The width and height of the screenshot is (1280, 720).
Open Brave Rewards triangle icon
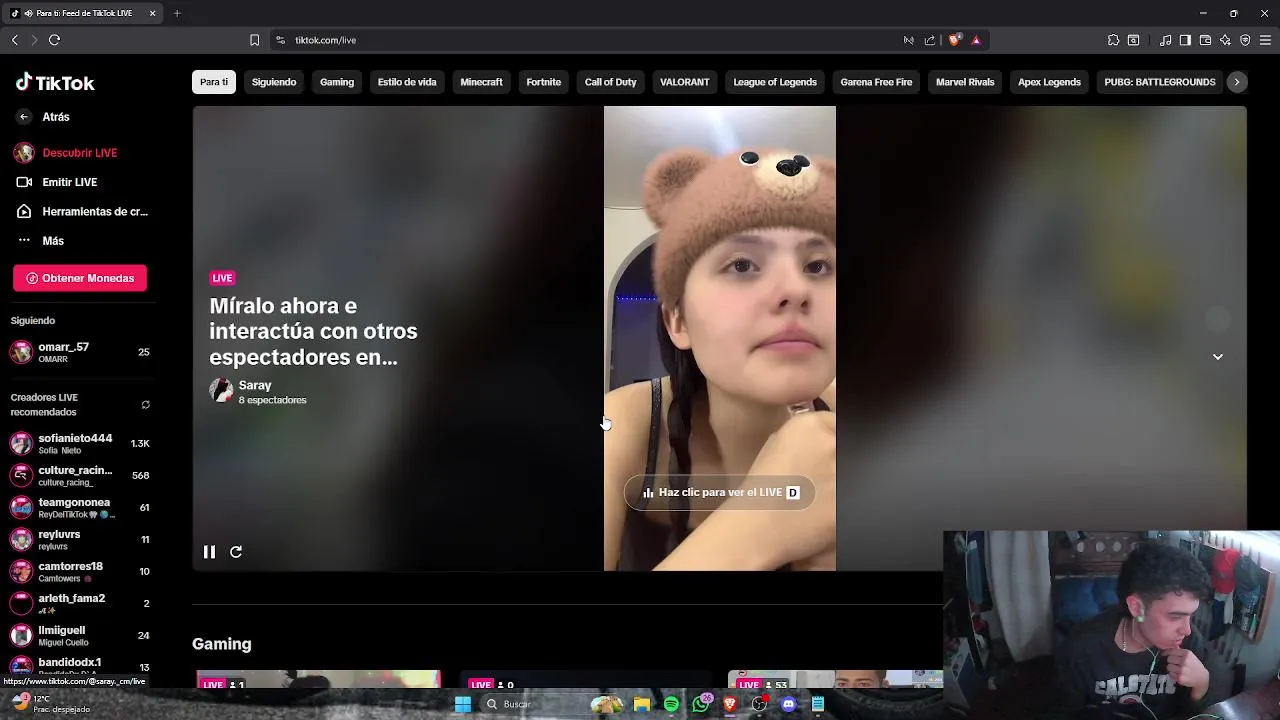976,40
